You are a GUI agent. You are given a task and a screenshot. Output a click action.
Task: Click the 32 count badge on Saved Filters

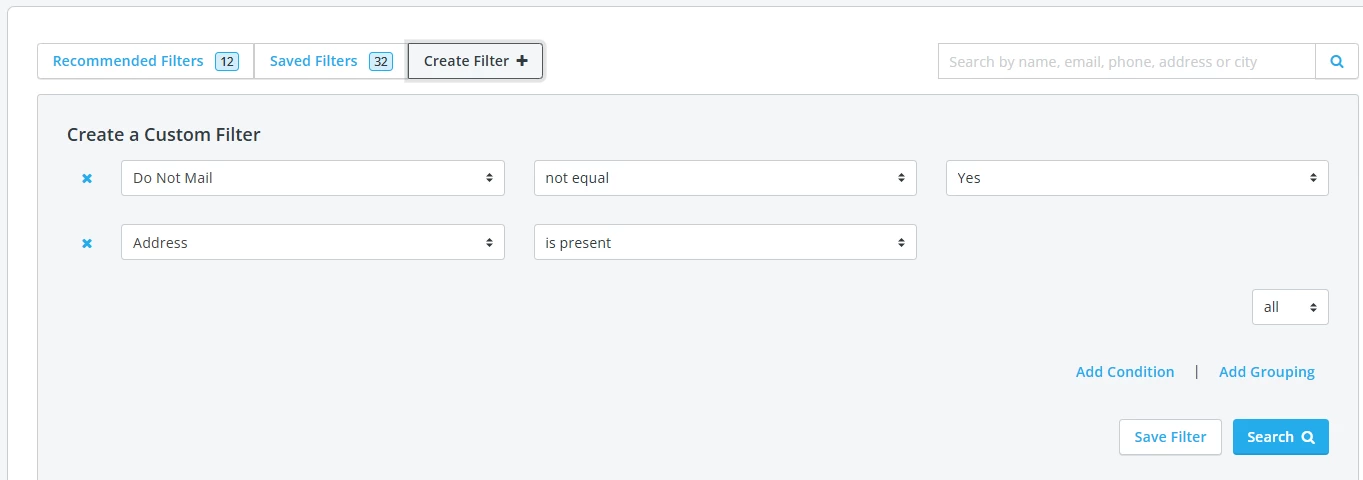coord(380,62)
